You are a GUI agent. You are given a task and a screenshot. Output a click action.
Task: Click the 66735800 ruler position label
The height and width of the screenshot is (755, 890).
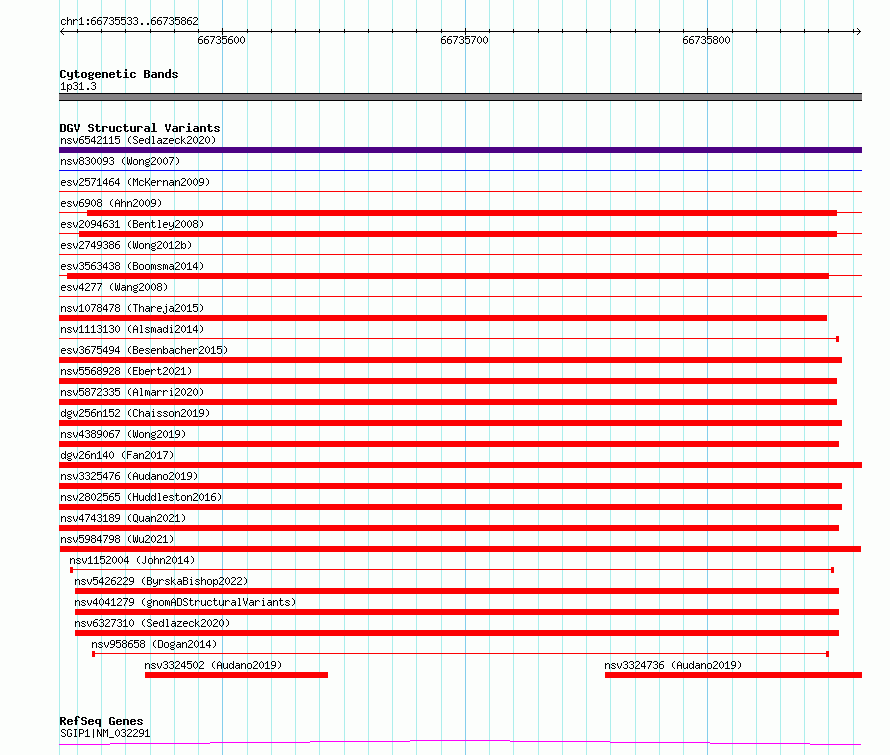[x=706, y=40]
